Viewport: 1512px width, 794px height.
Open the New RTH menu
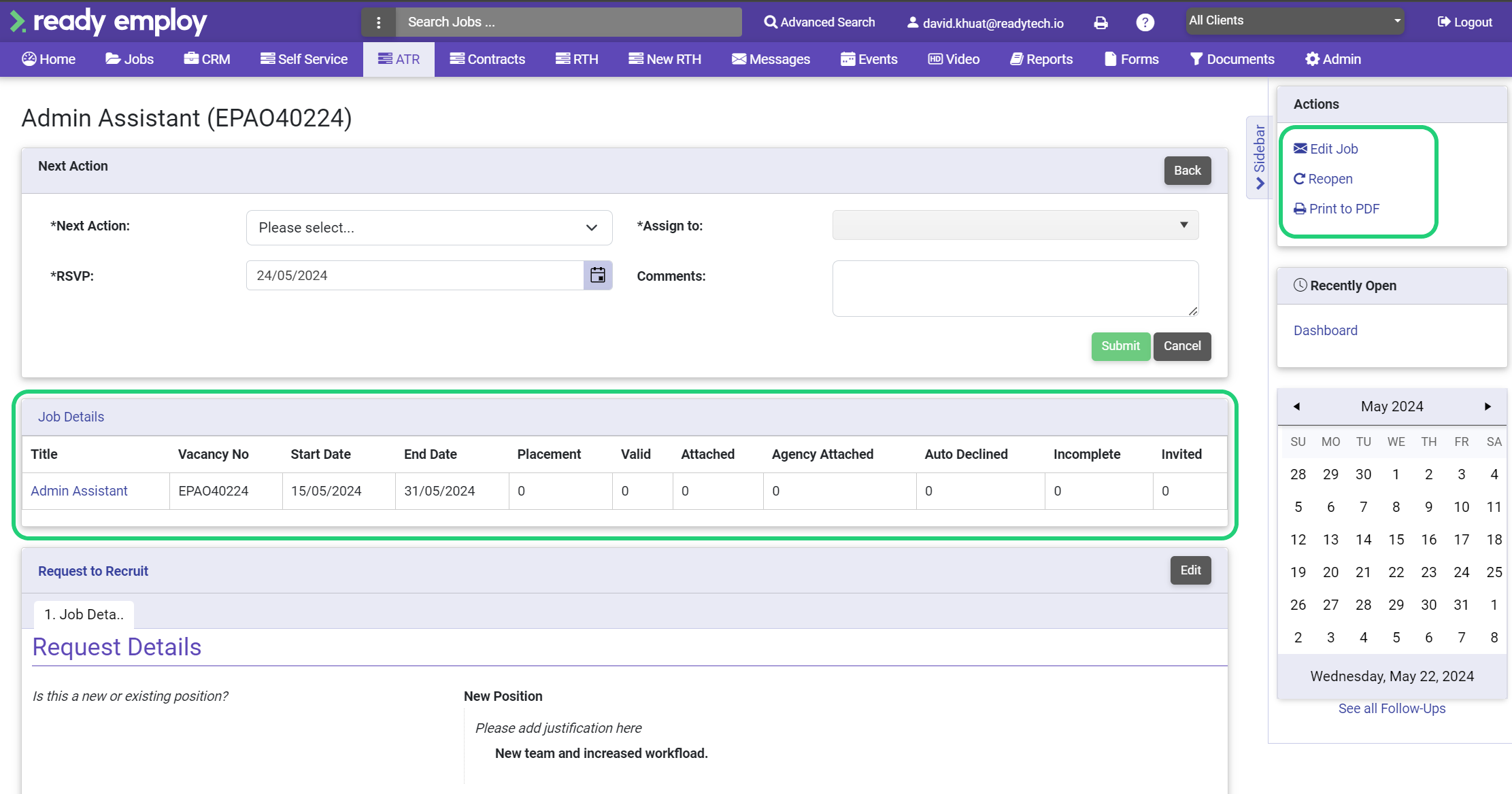click(x=665, y=59)
